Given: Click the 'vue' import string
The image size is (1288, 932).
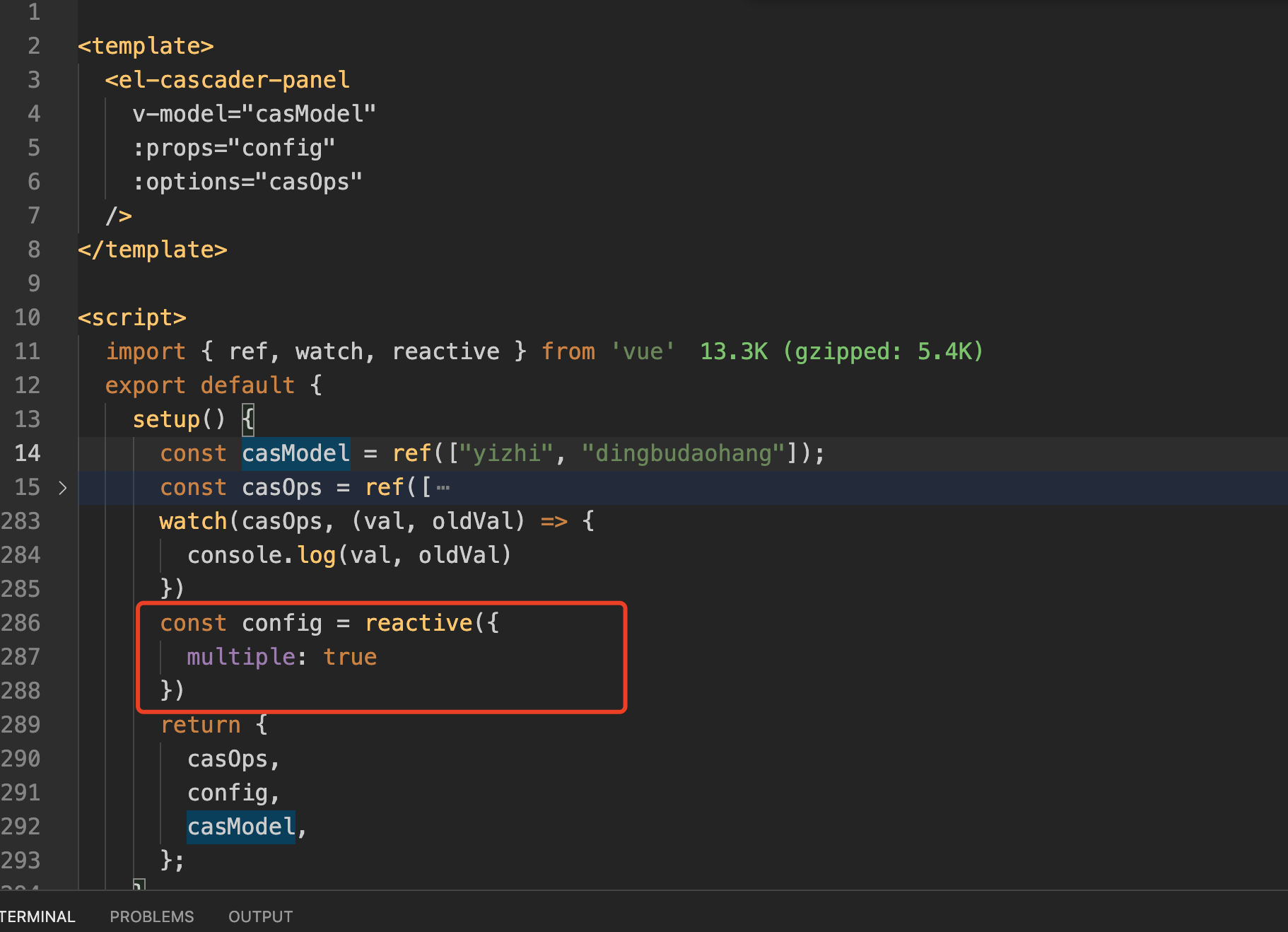Looking at the screenshot, I should click(x=643, y=351).
